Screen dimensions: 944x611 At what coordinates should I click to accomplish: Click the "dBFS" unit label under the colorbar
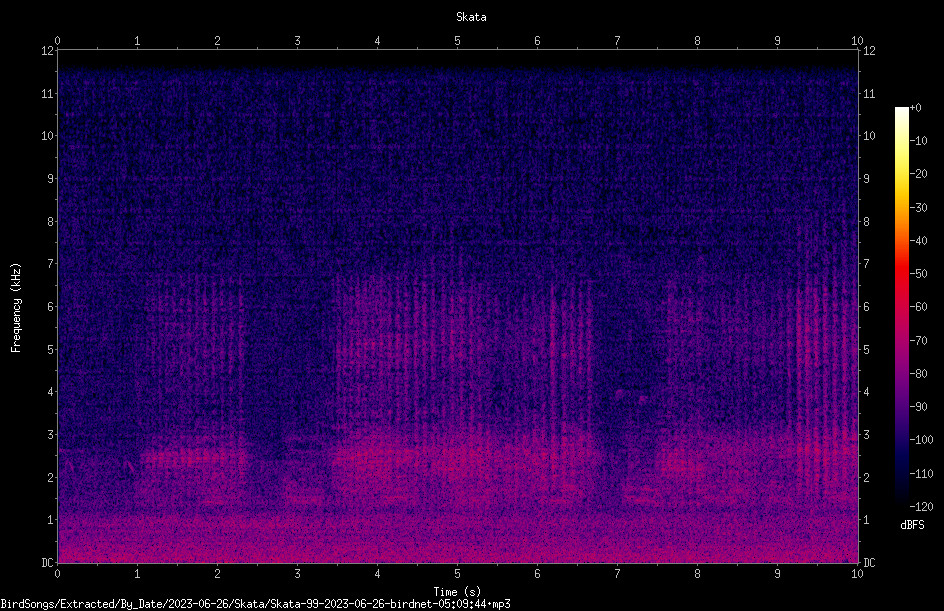click(x=912, y=525)
